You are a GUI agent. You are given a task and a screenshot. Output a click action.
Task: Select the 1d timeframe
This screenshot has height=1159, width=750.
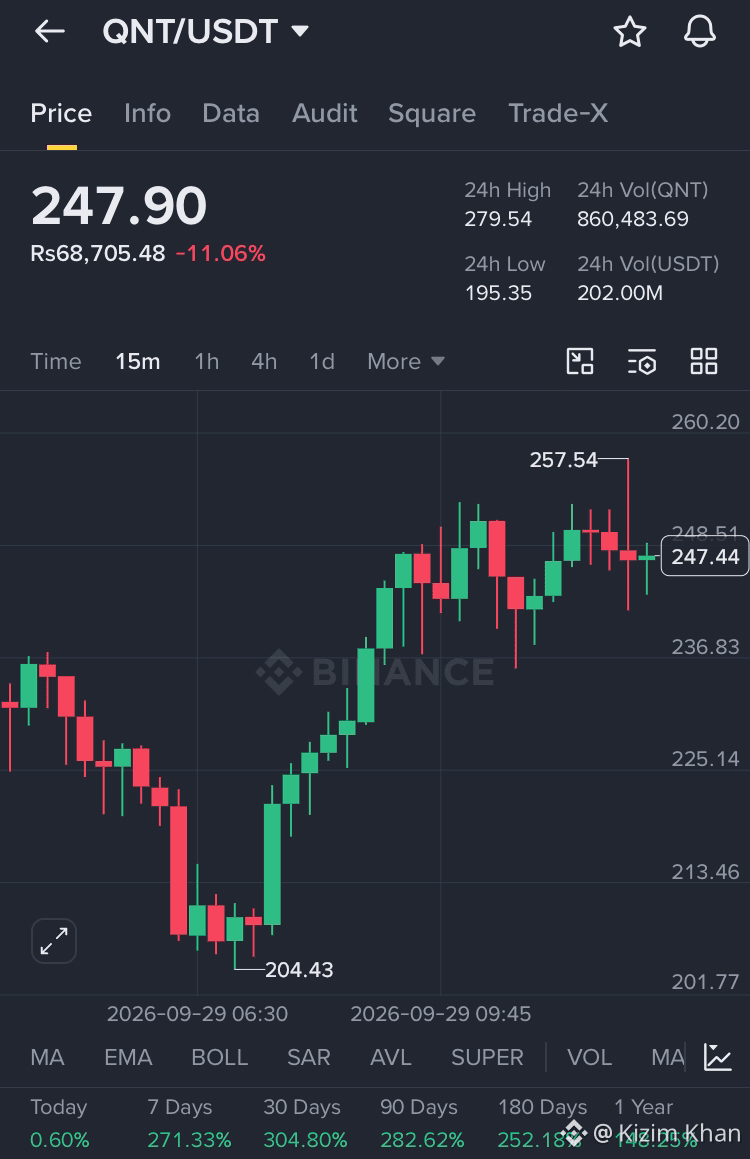point(321,361)
